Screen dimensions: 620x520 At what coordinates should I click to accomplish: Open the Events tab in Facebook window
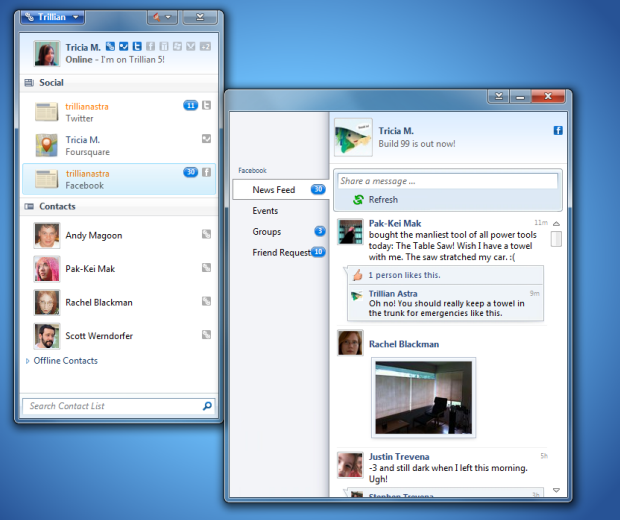[280, 211]
